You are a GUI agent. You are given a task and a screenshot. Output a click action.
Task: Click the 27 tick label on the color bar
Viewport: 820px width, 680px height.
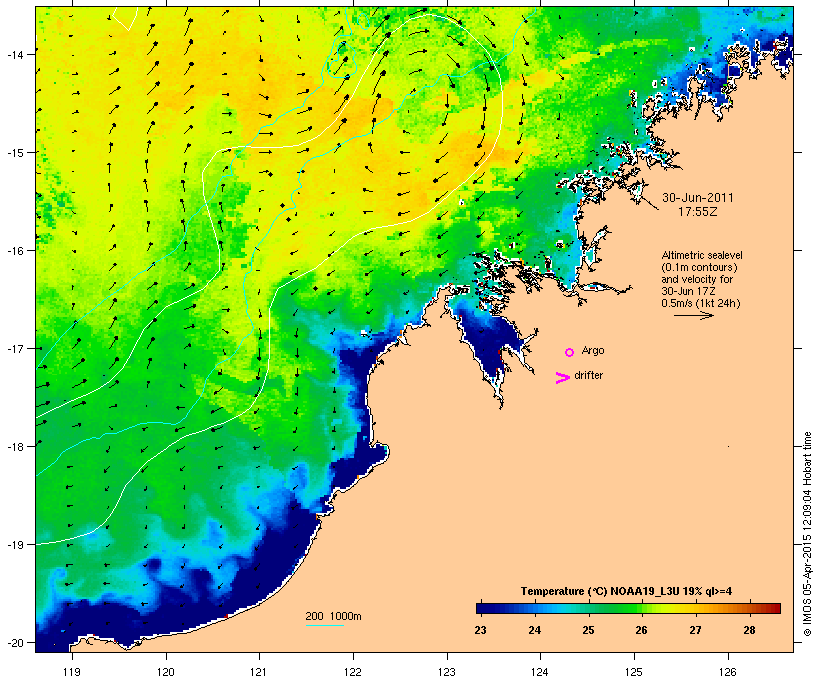(695, 630)
